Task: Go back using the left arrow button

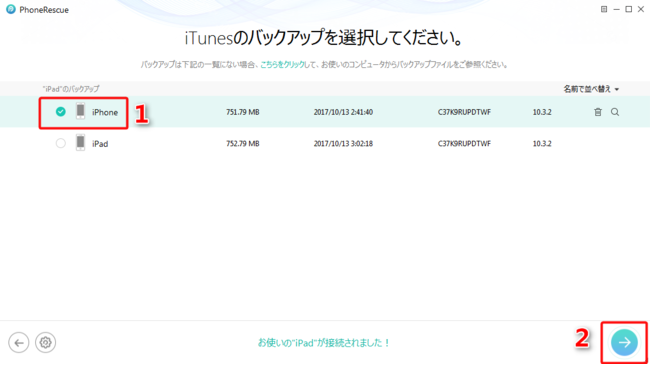Action: point(19,343)
